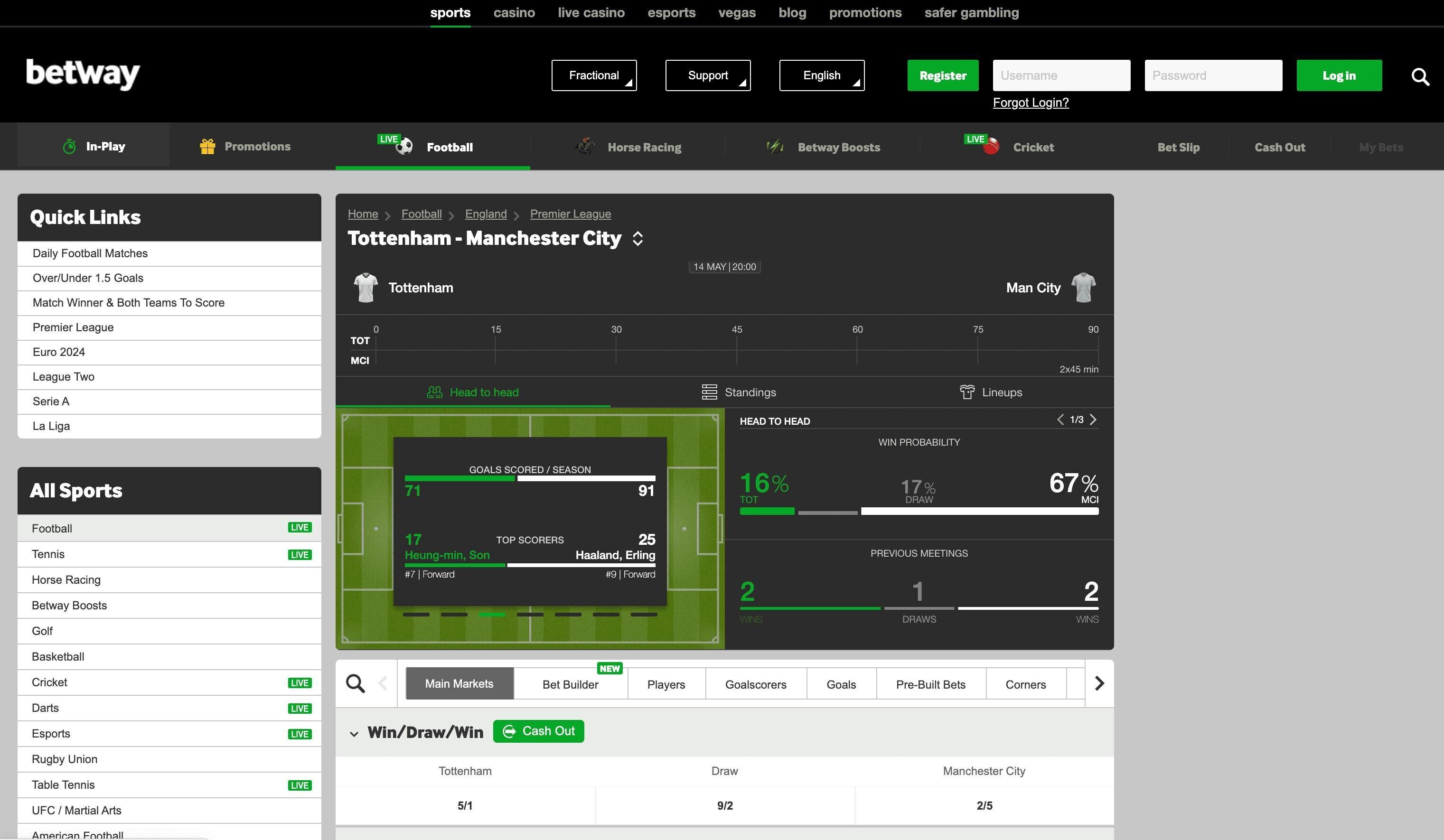Open the blog top menu
1444x840 pixels.
(x=792, y=13)
